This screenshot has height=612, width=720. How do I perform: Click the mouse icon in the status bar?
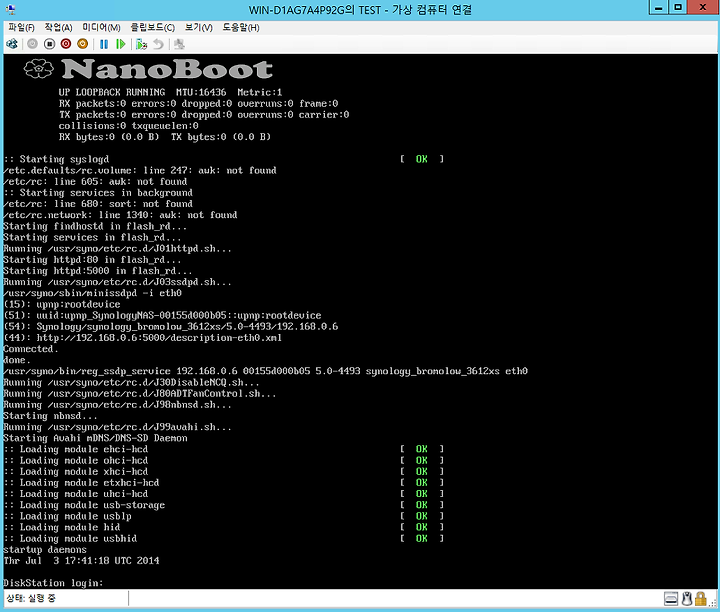pos(686,599)
